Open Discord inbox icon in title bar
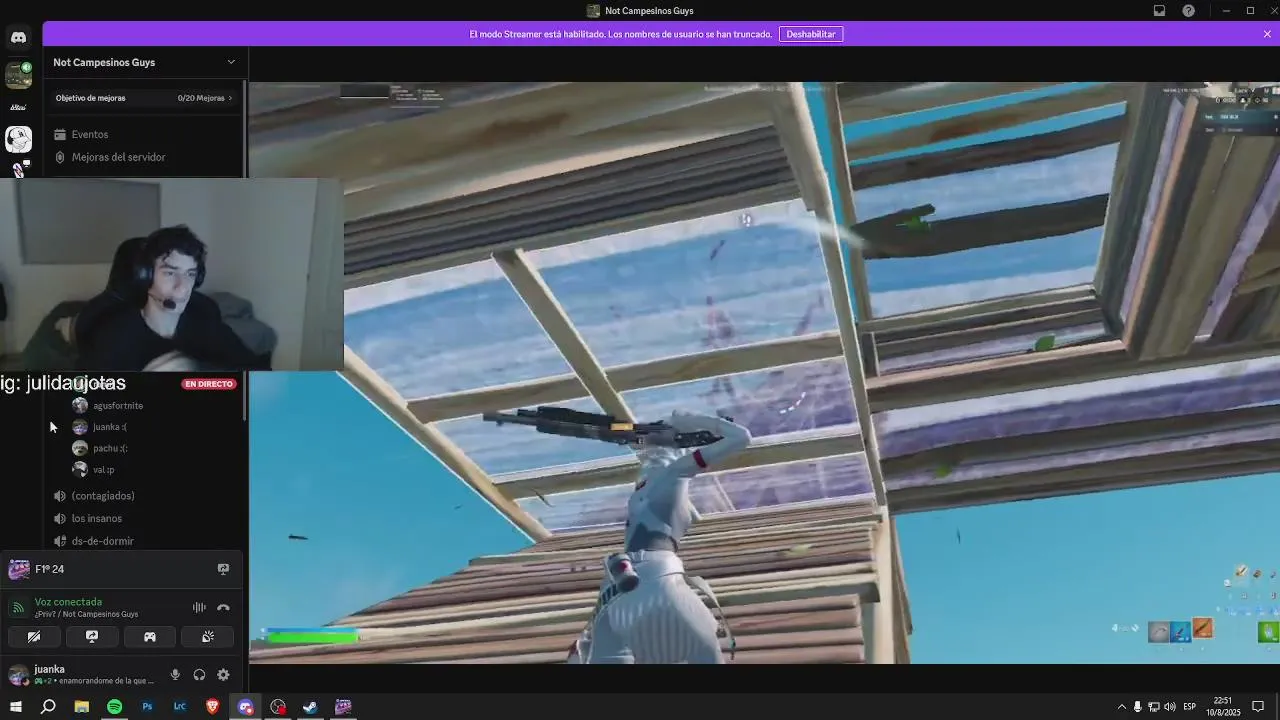The width and height of the screenshot is (1280, 720). [1159, 11]
